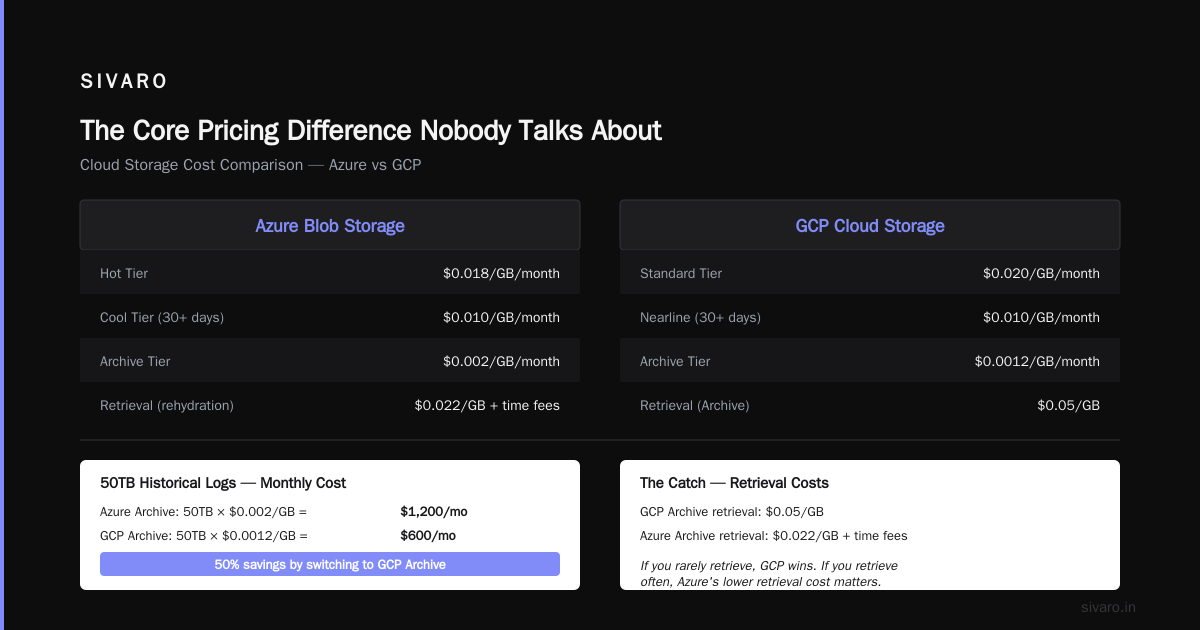Click the '$0.022/GB + time fees' table value

(487, 405)
